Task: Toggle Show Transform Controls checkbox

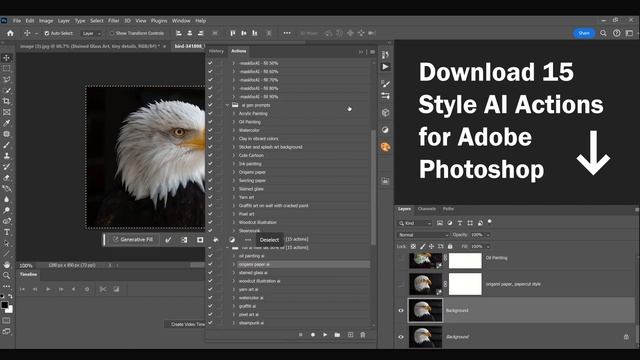Action: (x=112, y=33)
